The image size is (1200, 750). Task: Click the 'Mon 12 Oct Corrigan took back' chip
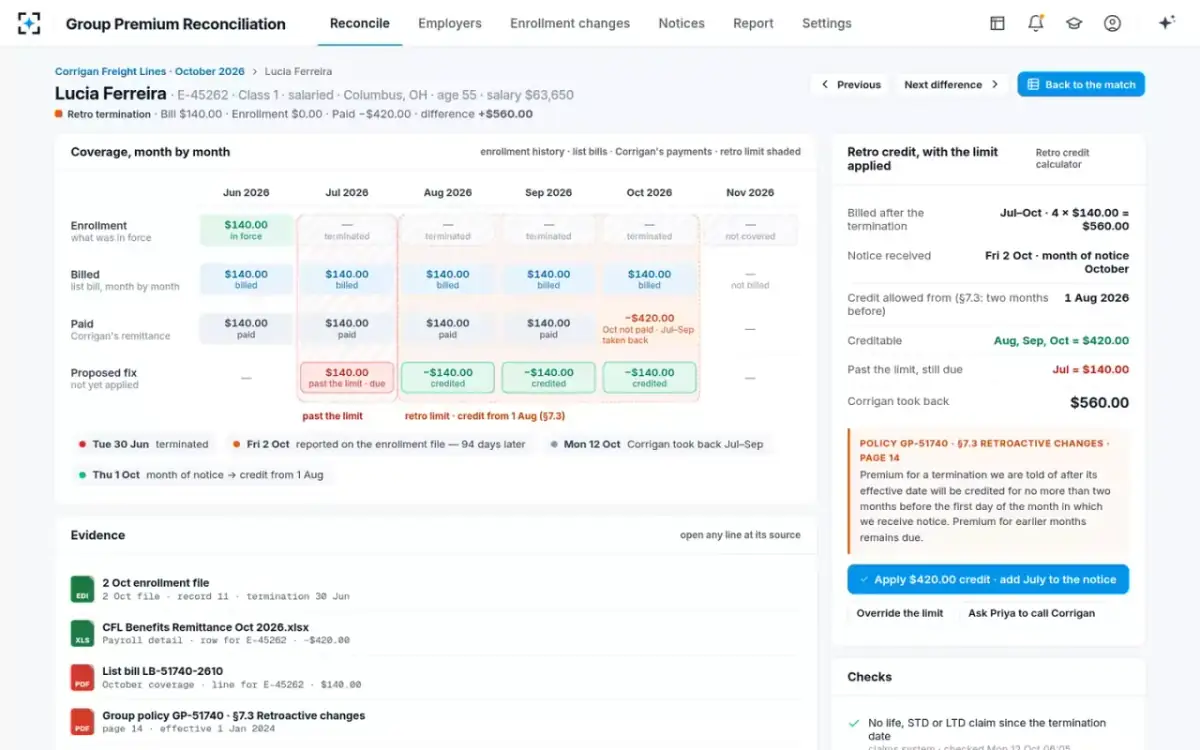pos(656,444)
